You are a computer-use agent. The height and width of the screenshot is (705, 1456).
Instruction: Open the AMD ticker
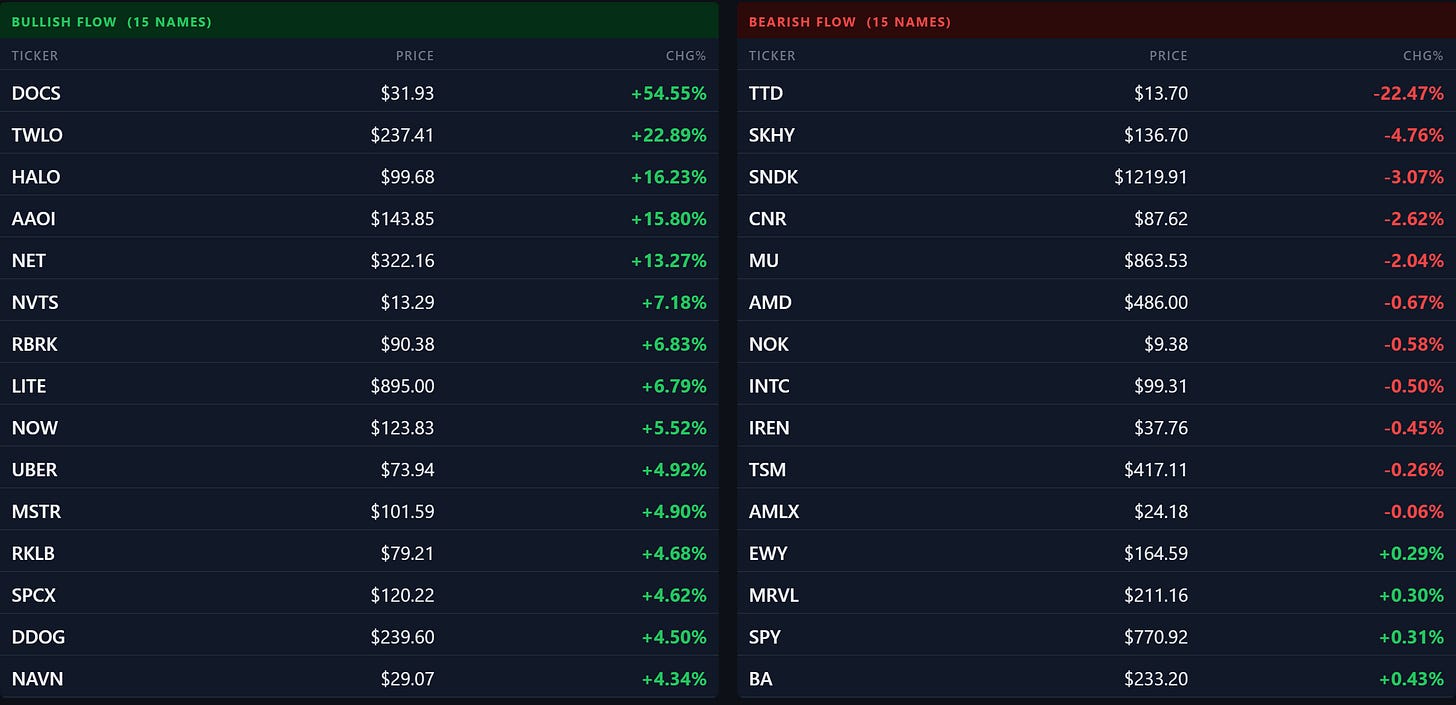click(x=770, y=302)
